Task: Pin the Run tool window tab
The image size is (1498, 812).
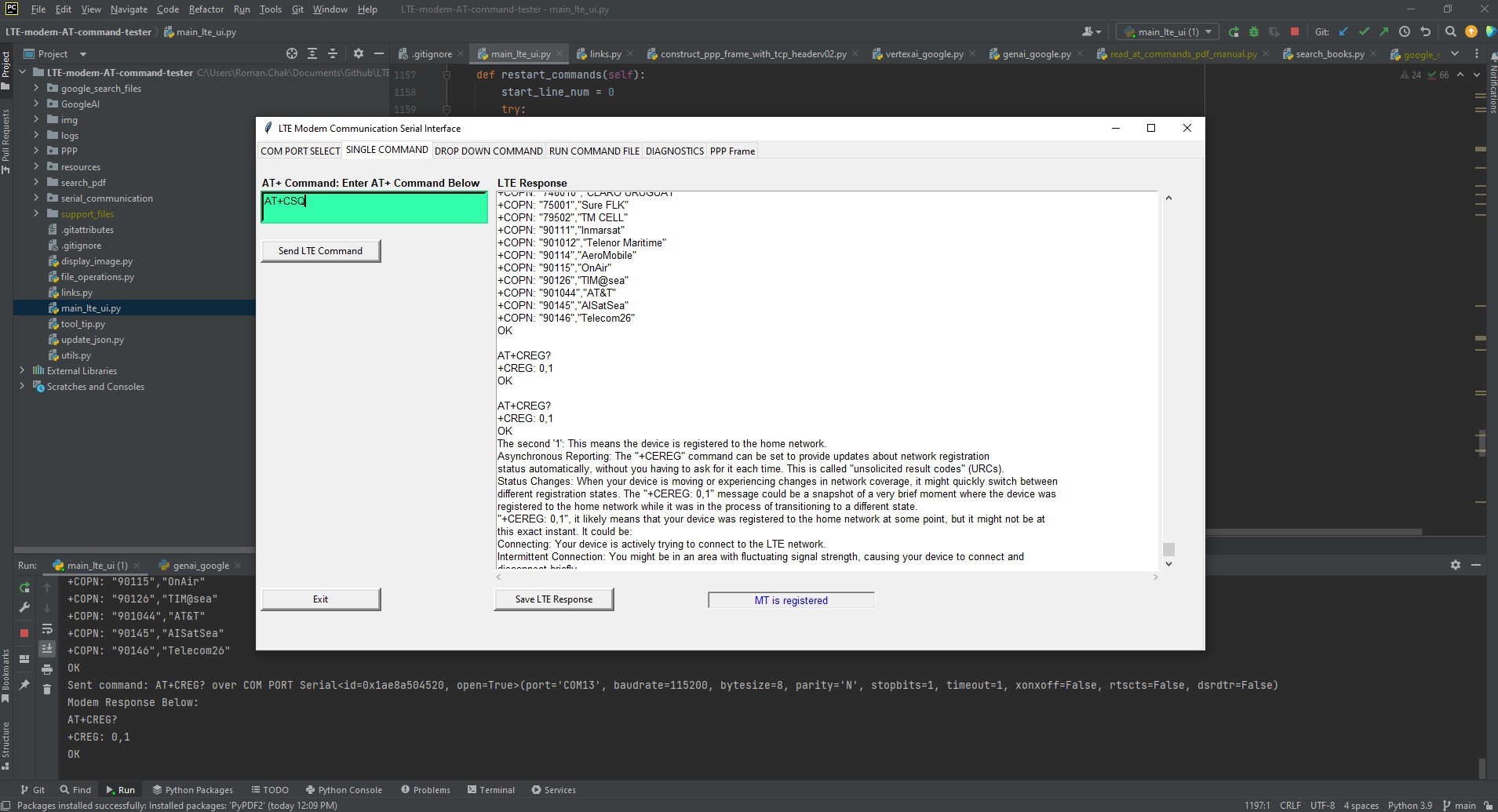Action: 24,685
